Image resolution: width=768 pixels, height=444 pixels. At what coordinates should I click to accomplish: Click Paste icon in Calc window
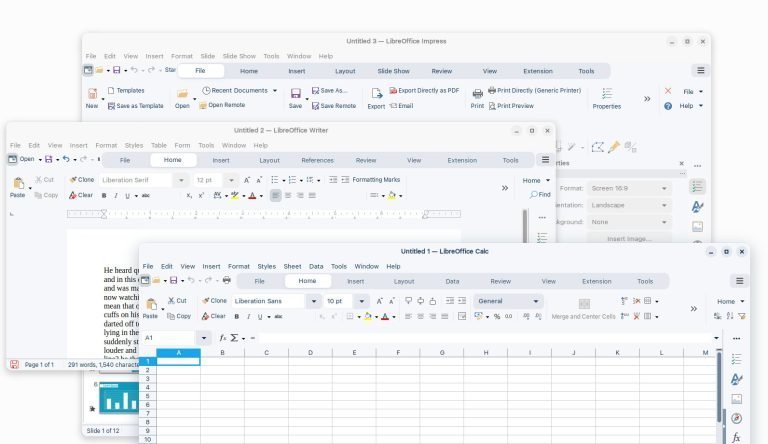[151, 304]
